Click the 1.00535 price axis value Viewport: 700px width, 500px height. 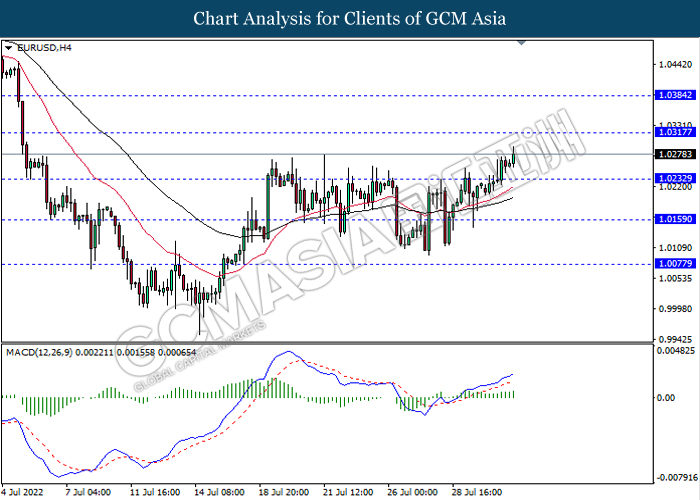click(675, 278)
